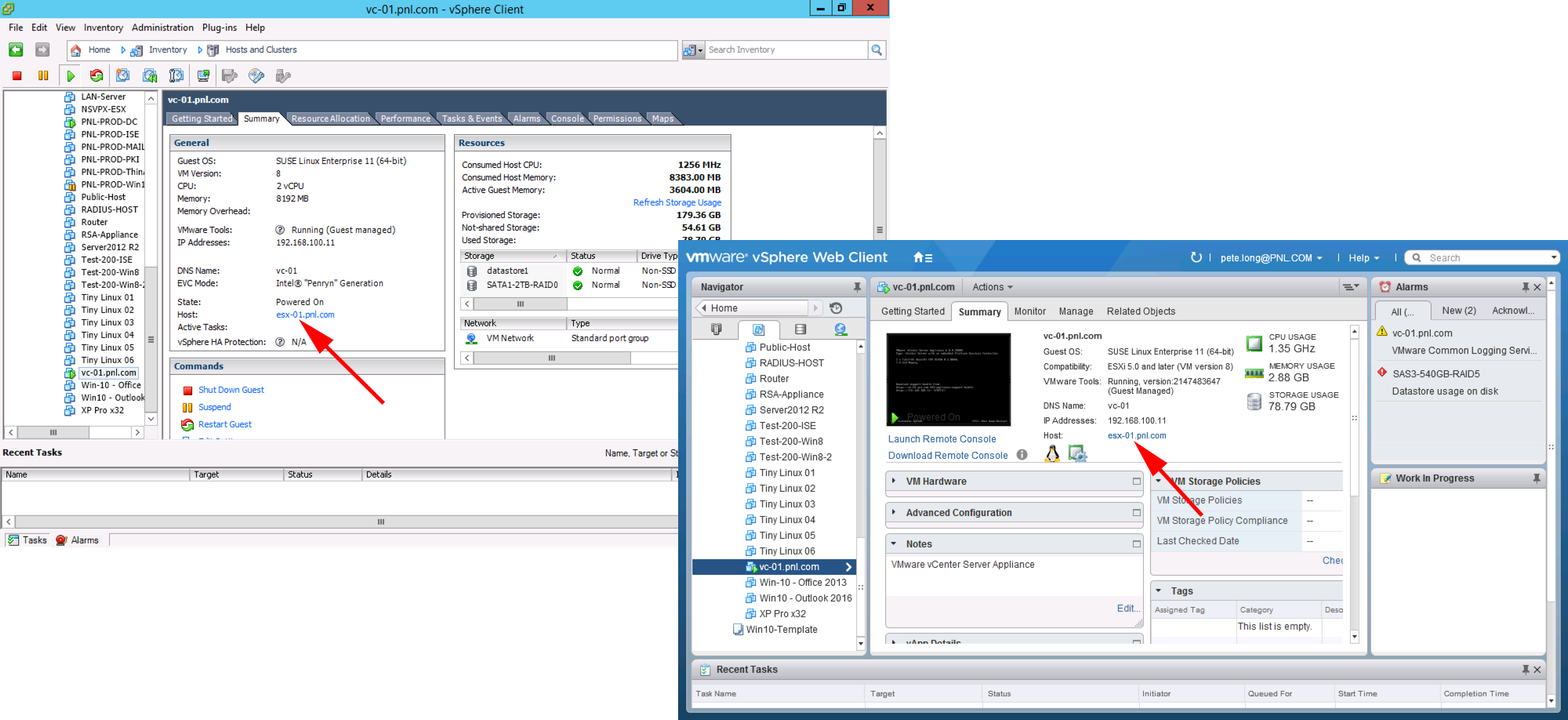Open the Storage navigator tab icon

pos(800,329)
